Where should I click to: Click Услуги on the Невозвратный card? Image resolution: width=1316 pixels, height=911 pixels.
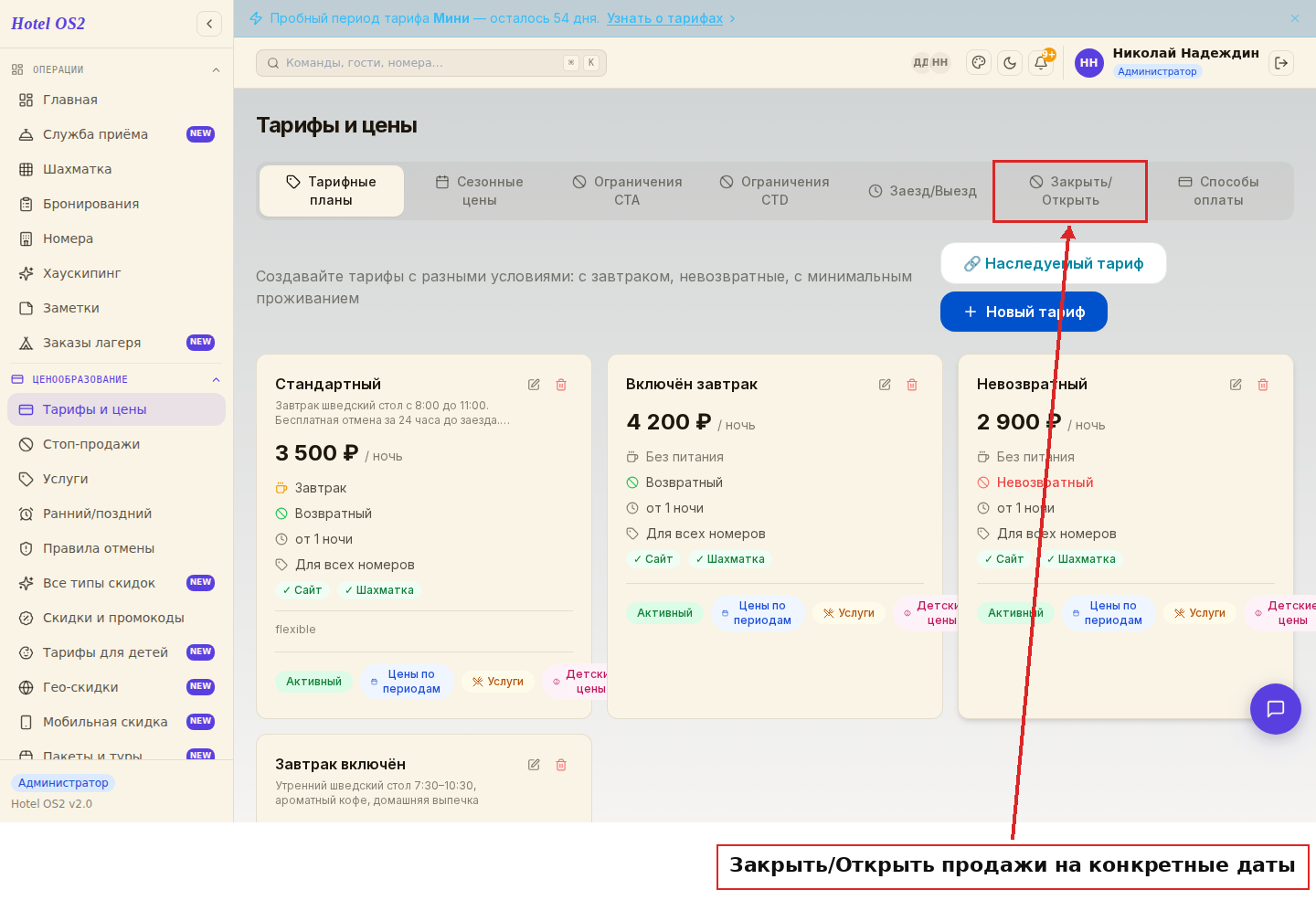click(x=1199, y=613)
